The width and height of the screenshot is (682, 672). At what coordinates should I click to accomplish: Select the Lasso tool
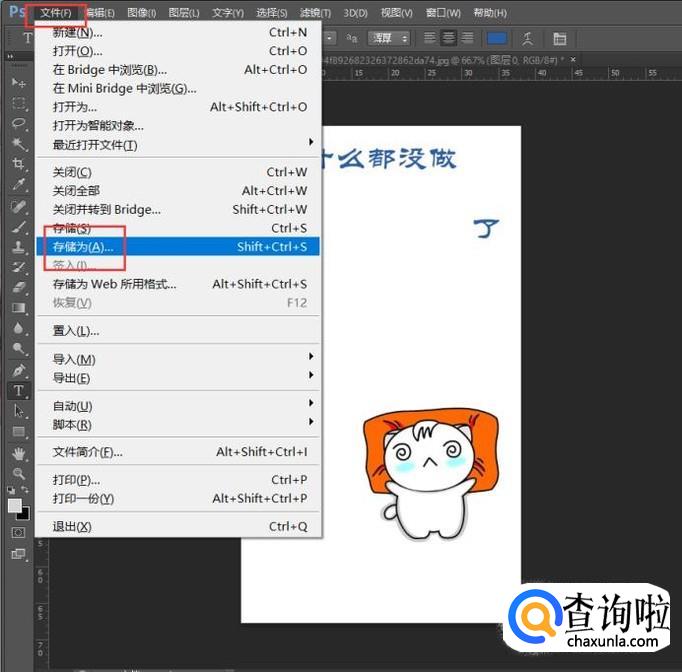[18, 123]
